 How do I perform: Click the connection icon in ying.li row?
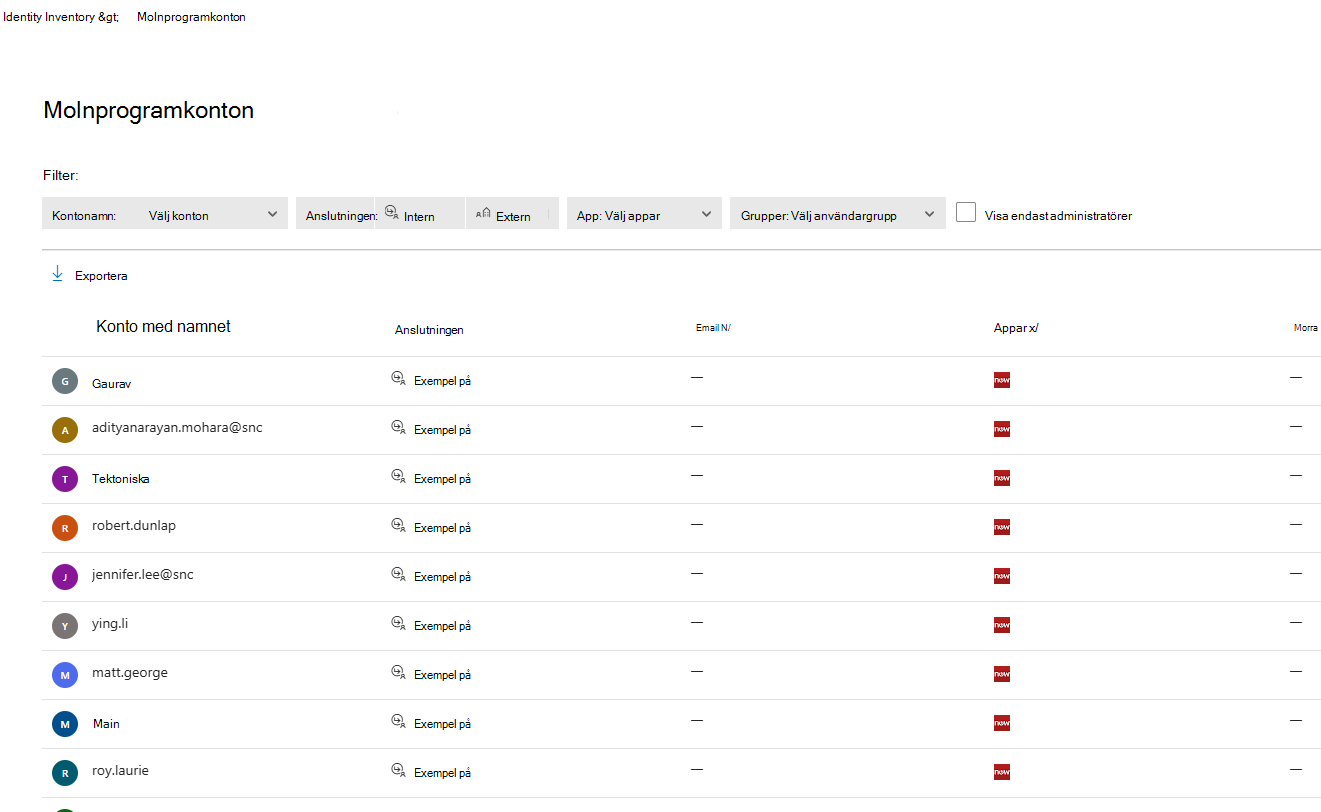coord(398,624)
